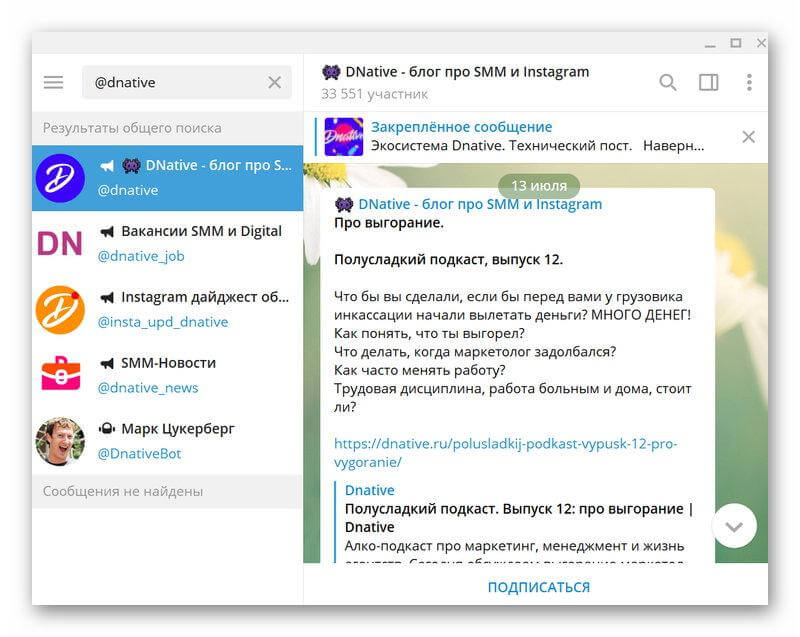This screenshot has width=800, height=637.
Task: Maximize the Telegram window
Action: tap(736, 43)
